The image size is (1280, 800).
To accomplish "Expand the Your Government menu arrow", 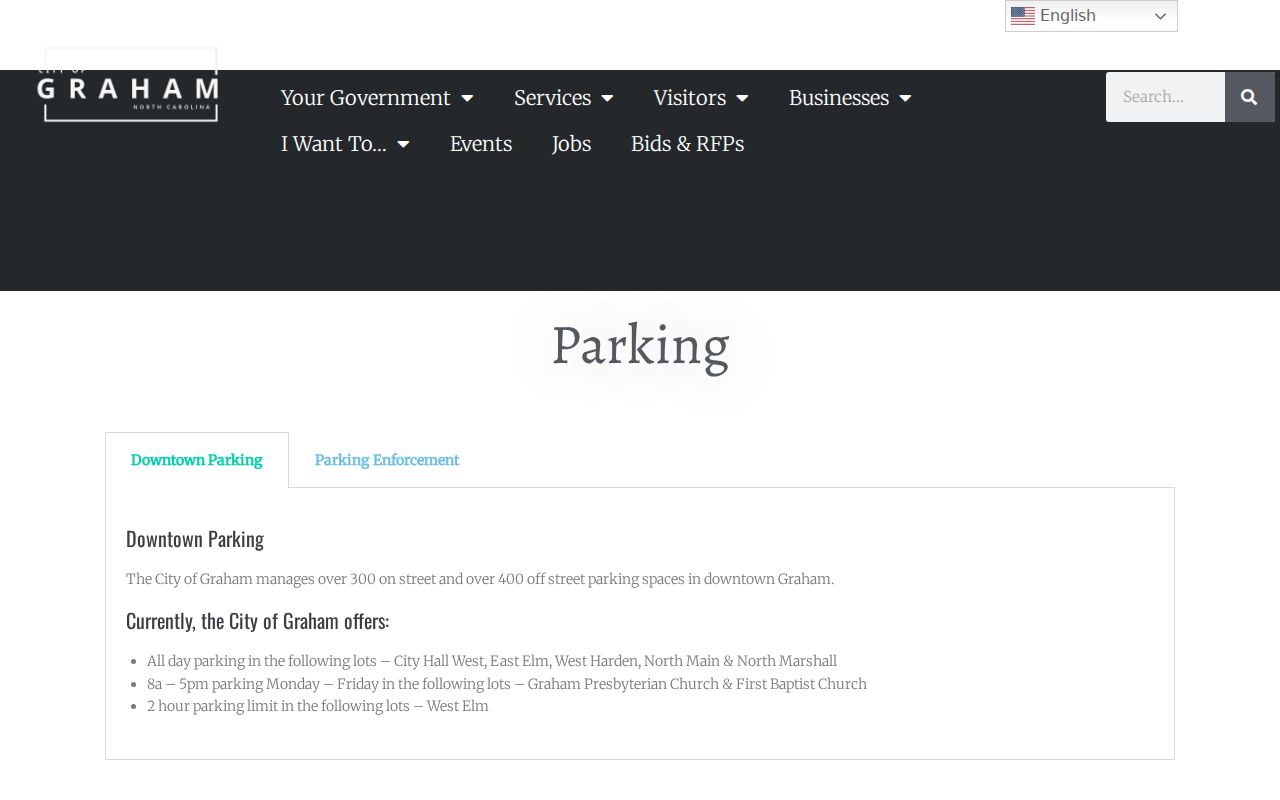I will [467, 98].
